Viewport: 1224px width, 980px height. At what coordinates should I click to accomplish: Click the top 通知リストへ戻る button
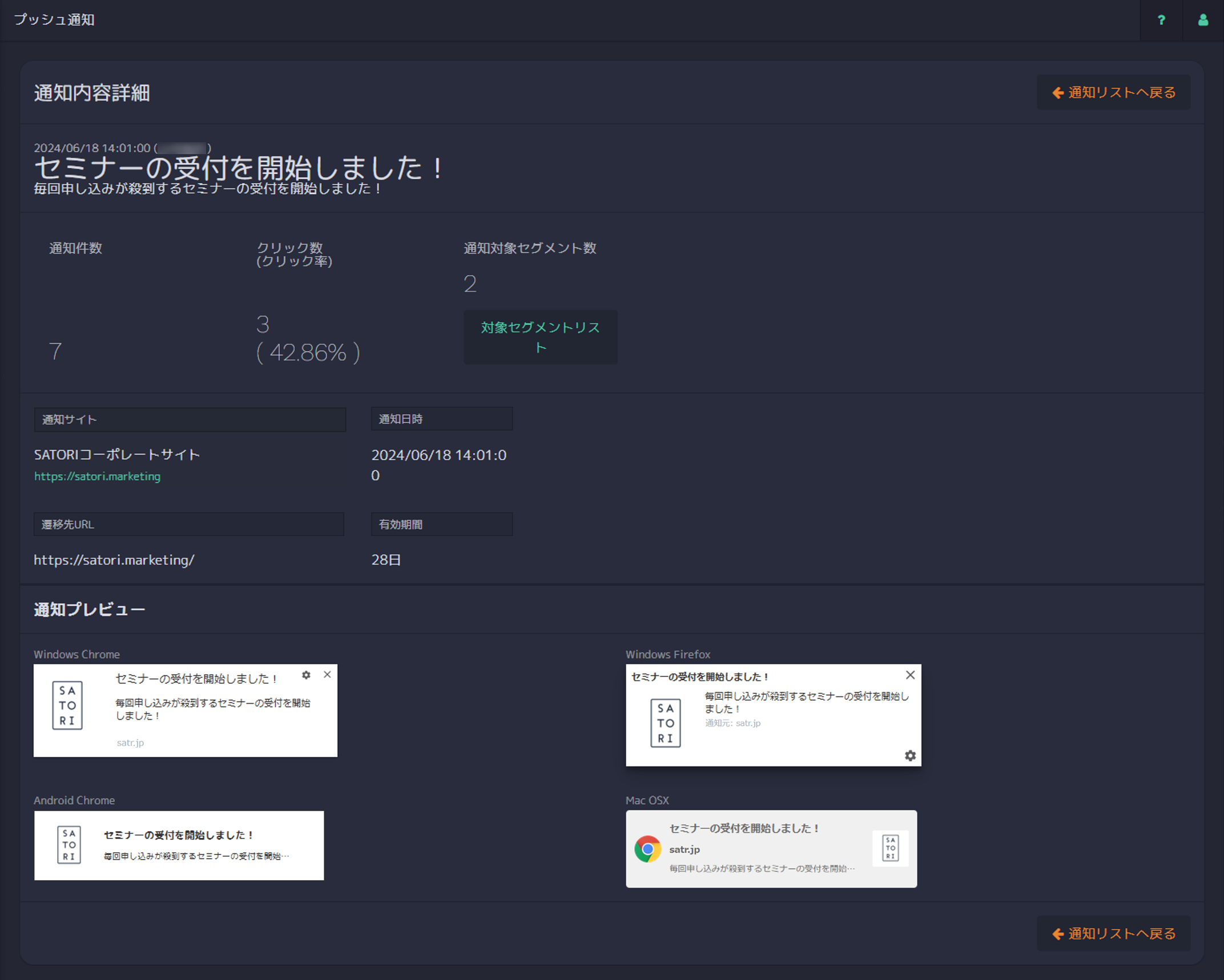point(1113,92)
